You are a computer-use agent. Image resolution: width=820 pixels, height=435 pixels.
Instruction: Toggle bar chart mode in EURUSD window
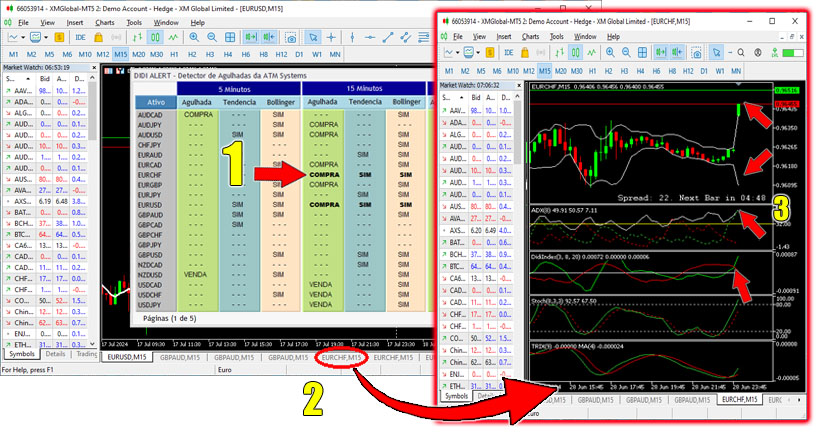(x=137, y=37)
